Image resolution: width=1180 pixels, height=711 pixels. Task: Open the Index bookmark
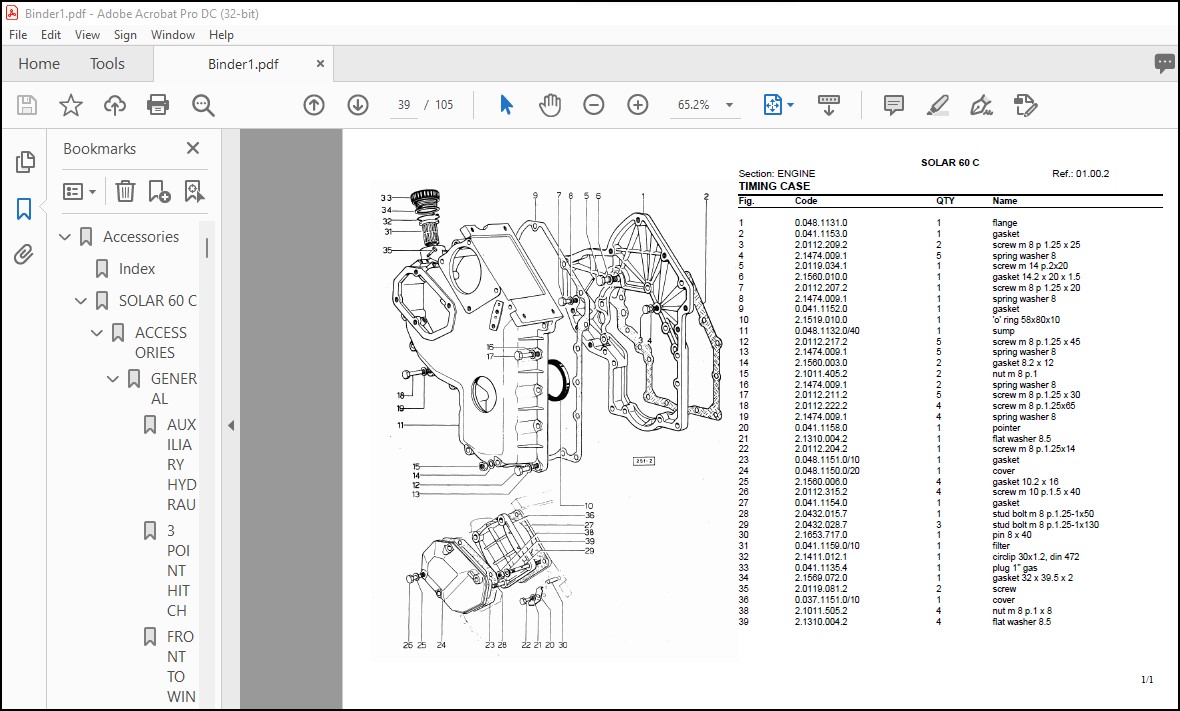point(137,269)
